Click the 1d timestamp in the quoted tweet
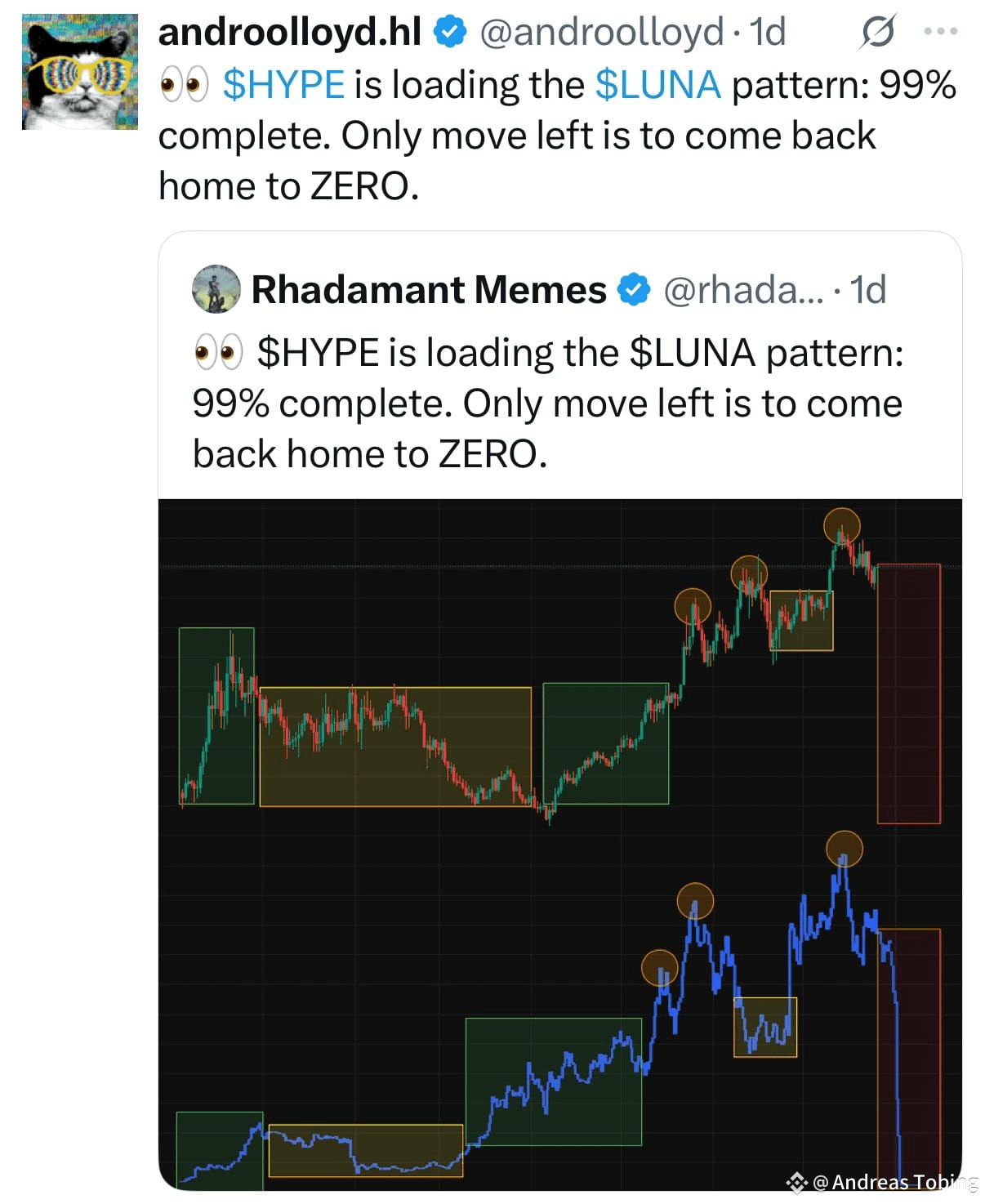This screenshot has height=1204, width=985. [867, 289]
